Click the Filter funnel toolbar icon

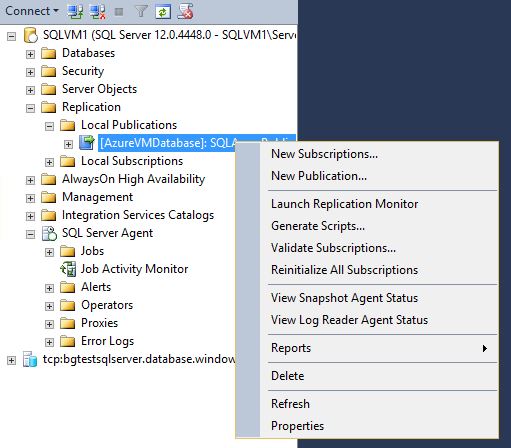tap(141, 12)
